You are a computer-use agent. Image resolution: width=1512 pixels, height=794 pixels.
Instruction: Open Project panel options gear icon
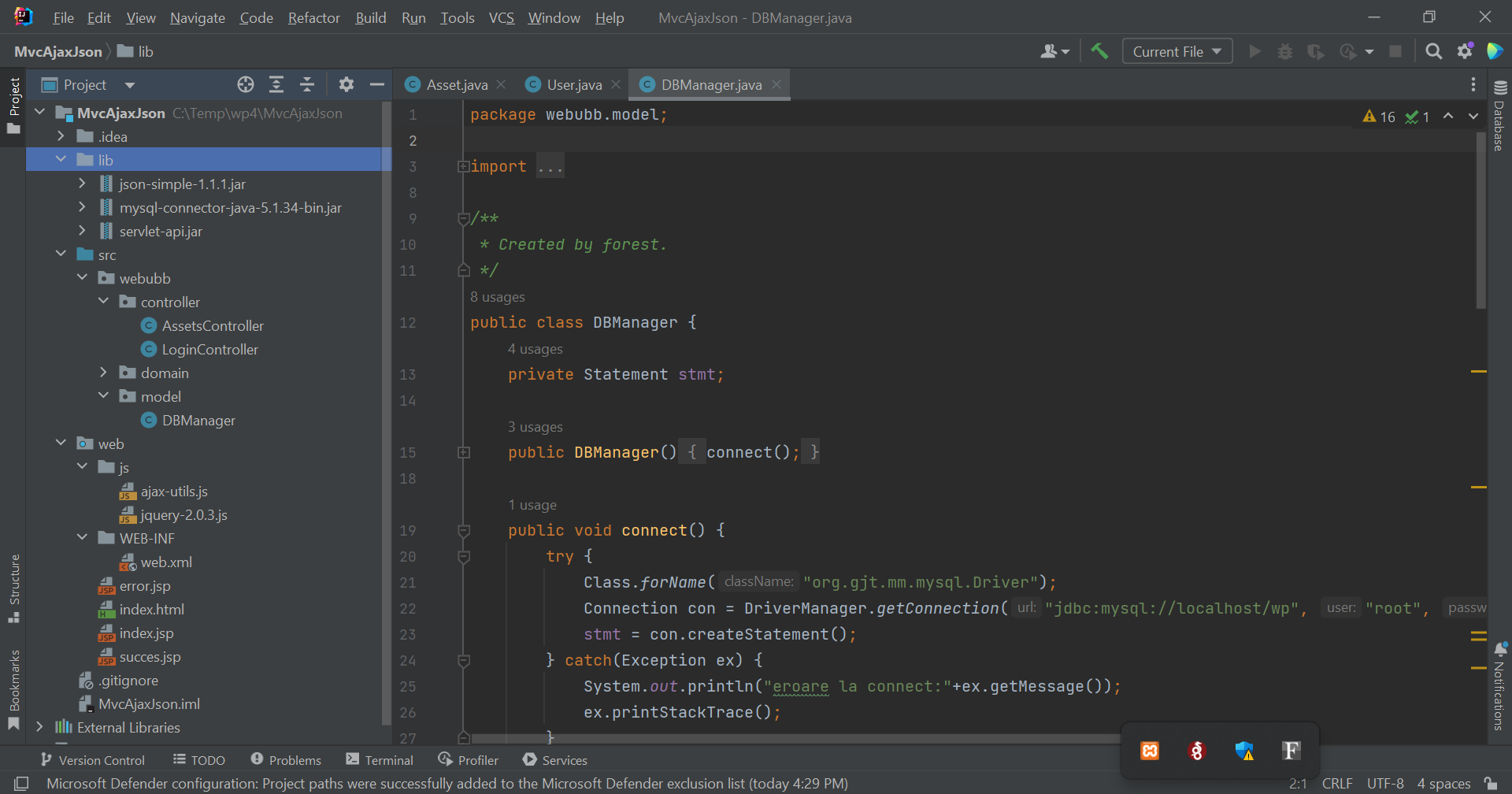[x=346, y=84]
